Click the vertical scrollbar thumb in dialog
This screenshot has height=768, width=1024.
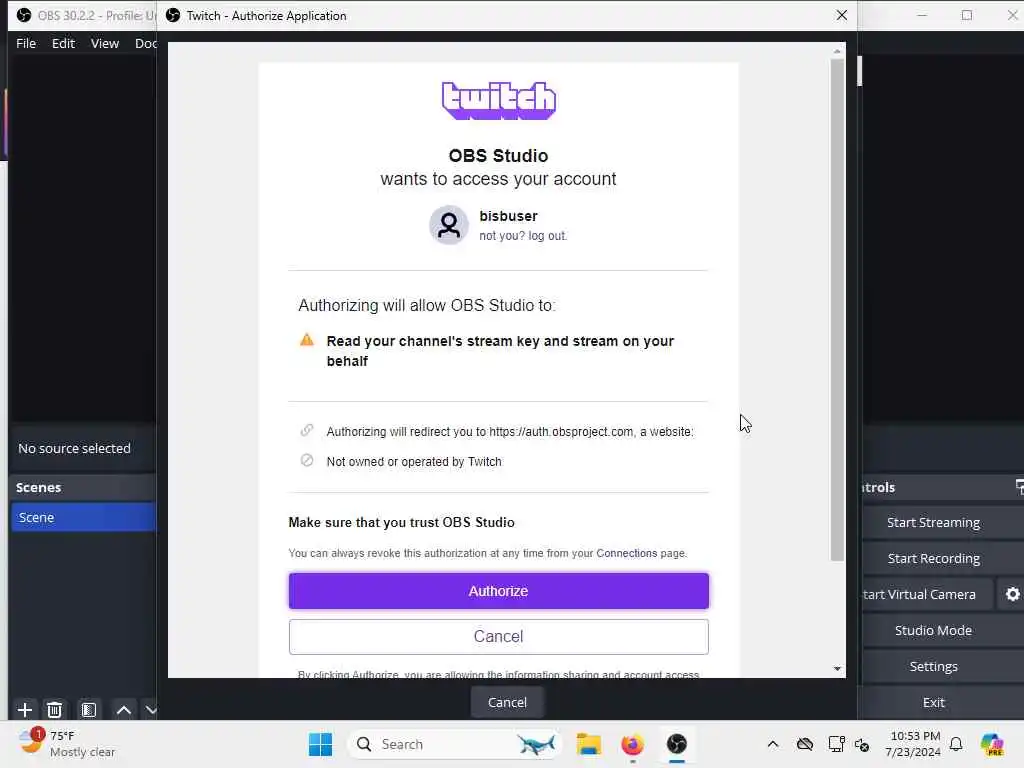[837, 310]
